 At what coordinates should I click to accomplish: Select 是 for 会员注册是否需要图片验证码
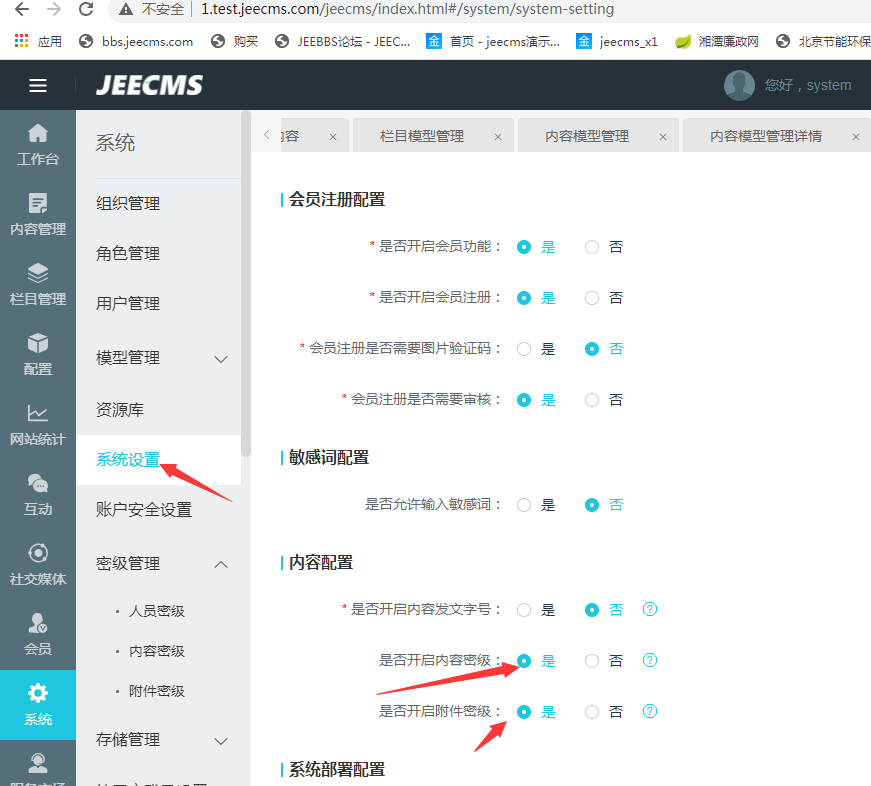[x=524, y=349]
